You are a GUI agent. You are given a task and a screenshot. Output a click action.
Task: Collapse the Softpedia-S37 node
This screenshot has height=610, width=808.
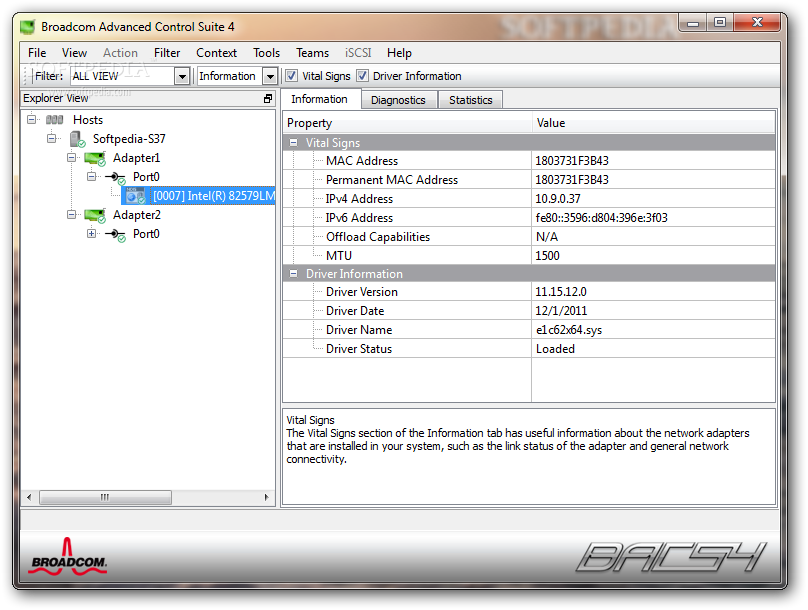pyautogui.click(x=51, y=139)
